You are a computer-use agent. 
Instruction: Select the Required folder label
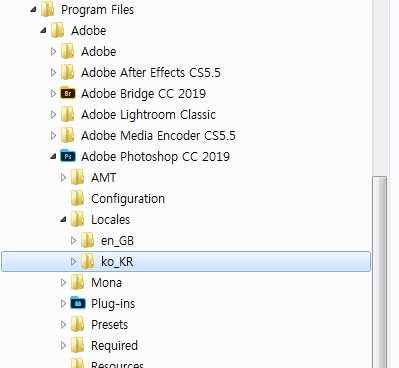(114, 346)
